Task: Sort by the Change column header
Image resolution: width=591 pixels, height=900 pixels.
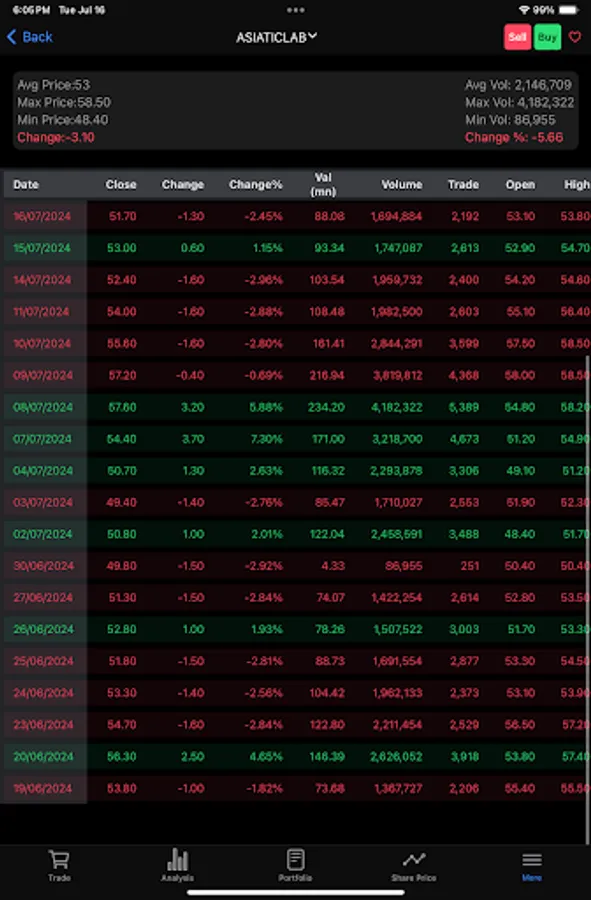Action: [182, 184]
